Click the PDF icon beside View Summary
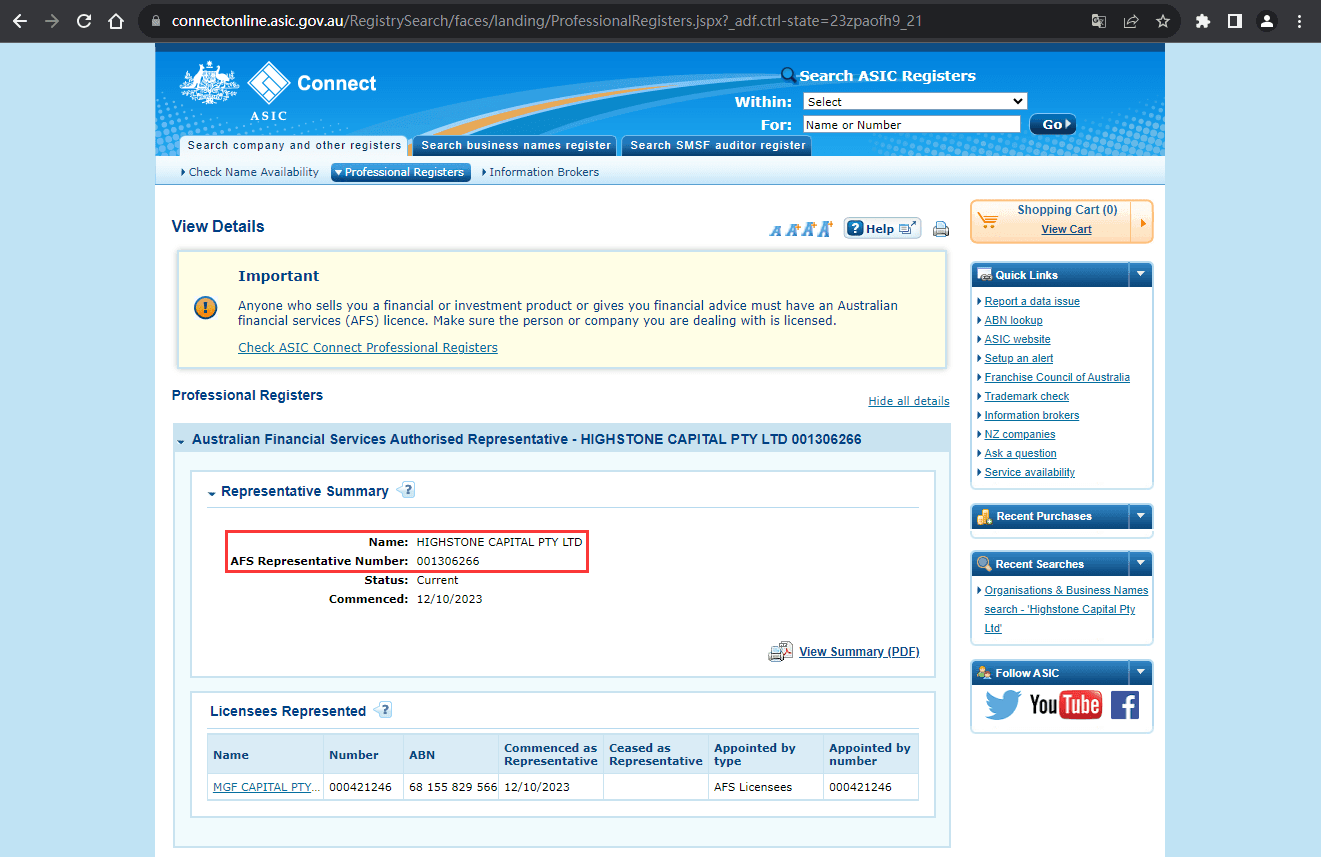 (x=781, y=651)
